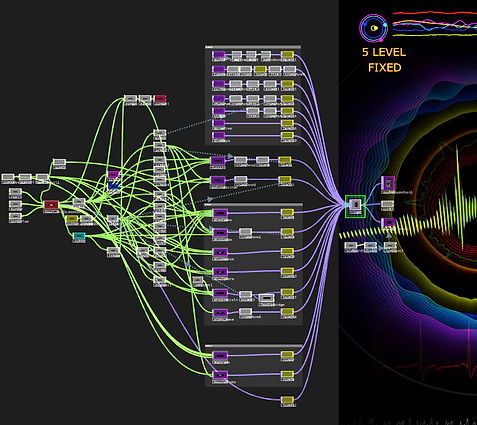Select the red node in the left network
The image size is (477, 425).
coord(51,204)
